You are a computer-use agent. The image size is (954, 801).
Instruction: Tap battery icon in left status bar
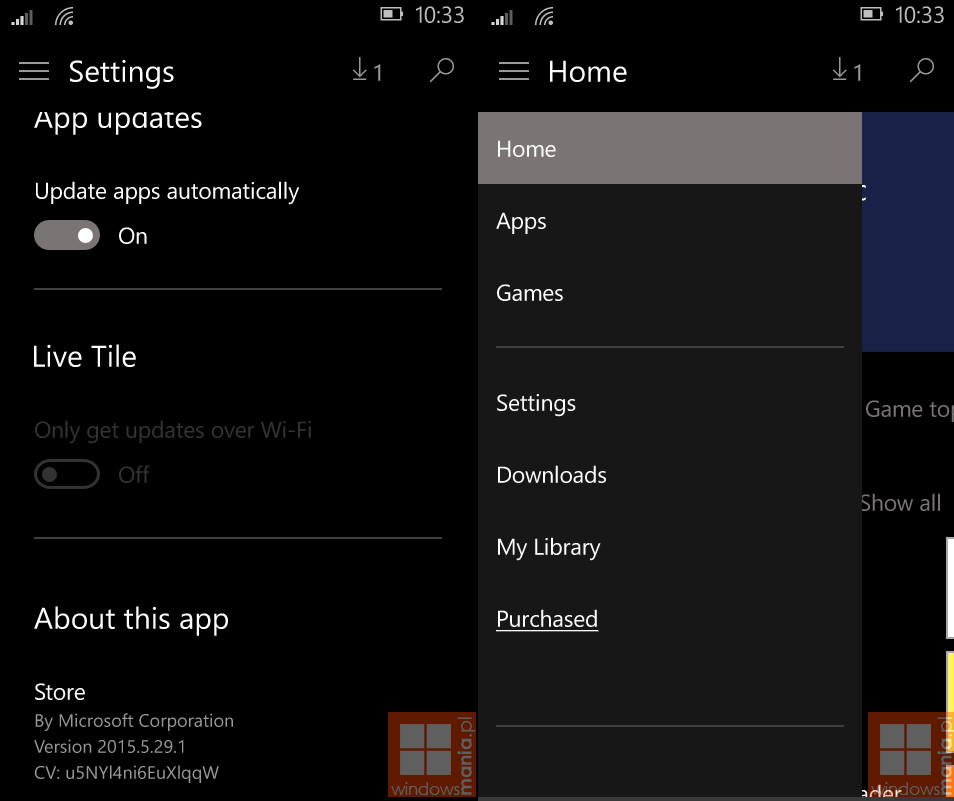click(391, 14)
